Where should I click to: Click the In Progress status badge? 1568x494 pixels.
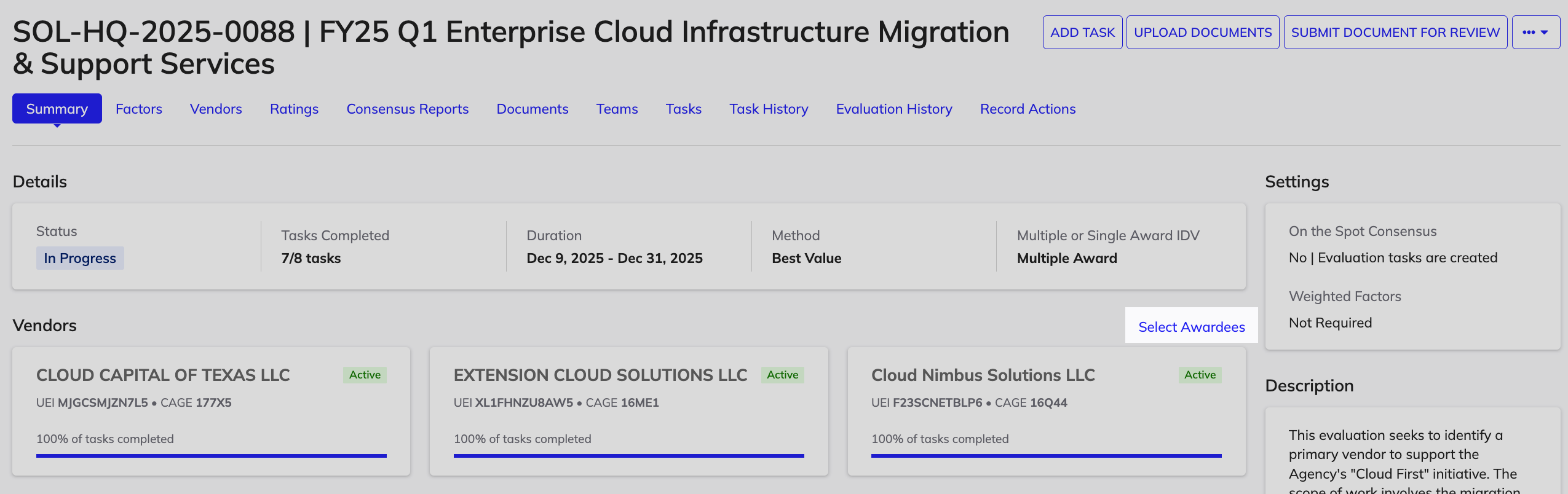80,258
